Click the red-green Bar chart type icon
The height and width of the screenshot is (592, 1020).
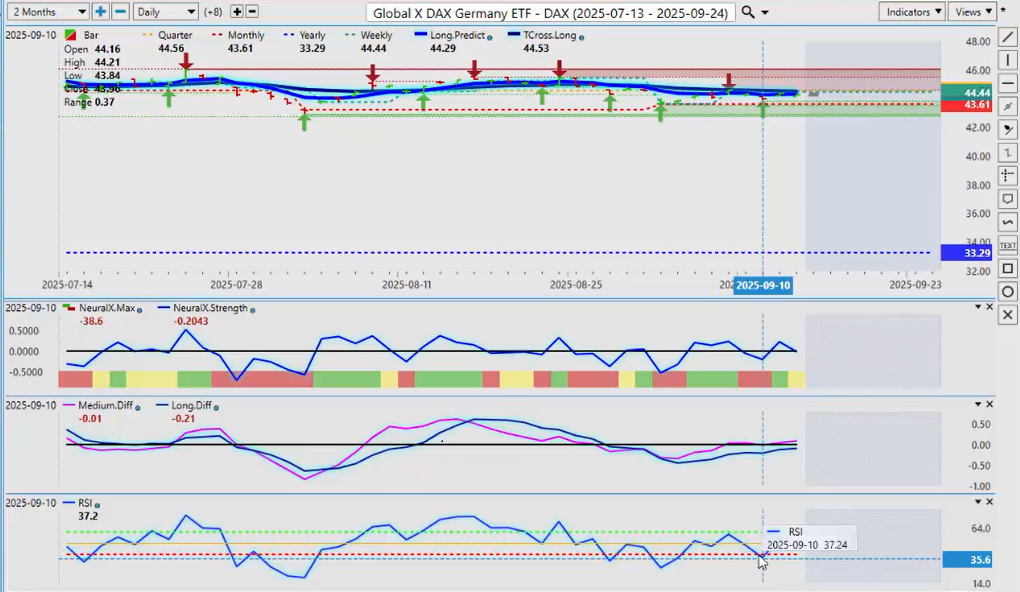point(70,35)
